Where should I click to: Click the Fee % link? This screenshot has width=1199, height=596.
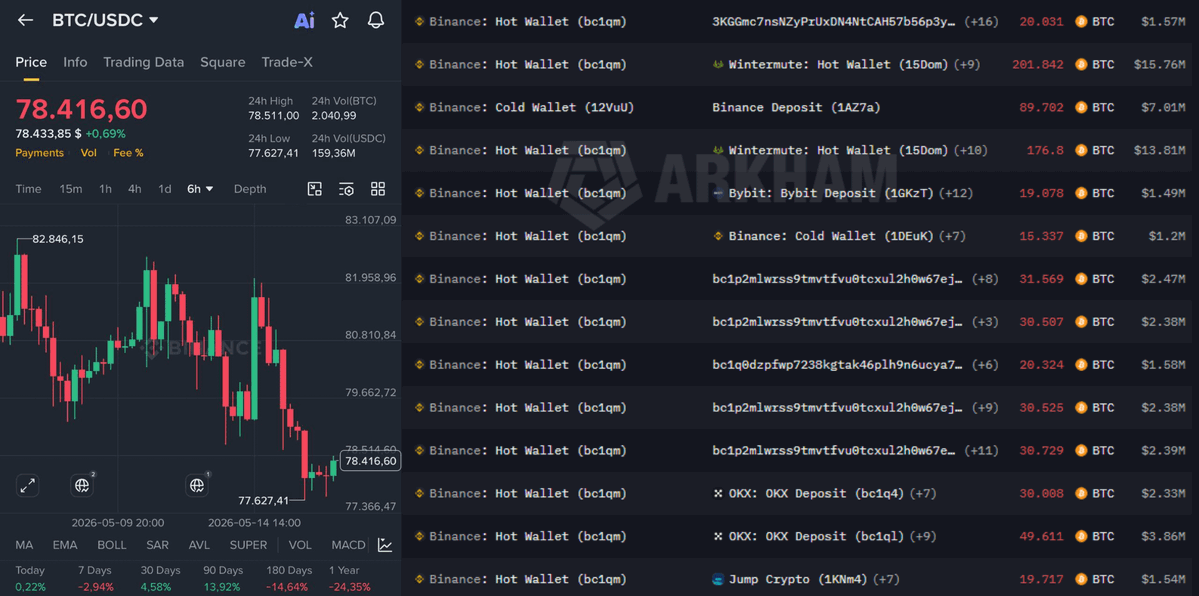coord(128,153)
